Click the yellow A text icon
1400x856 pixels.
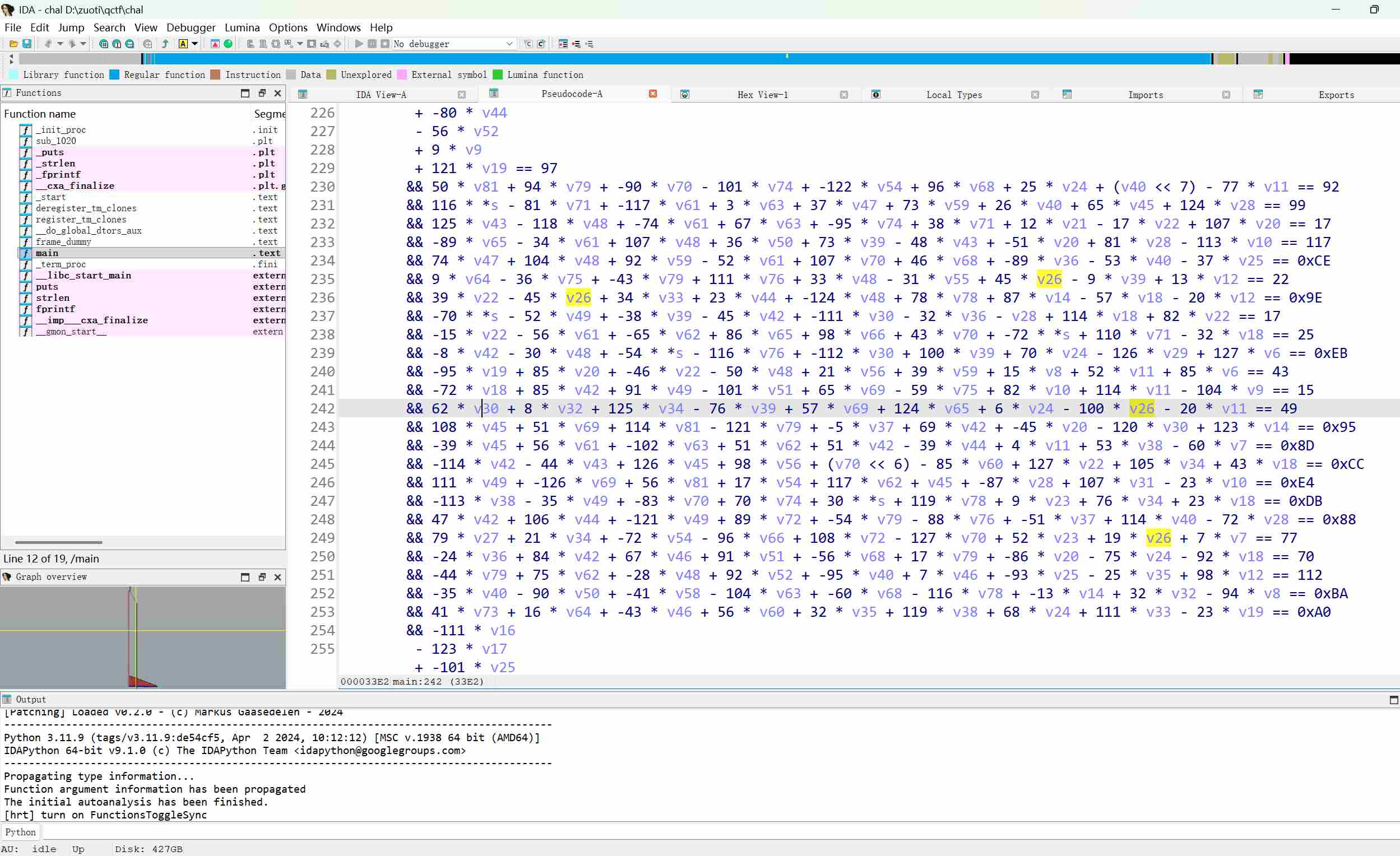tap(183, 44)
